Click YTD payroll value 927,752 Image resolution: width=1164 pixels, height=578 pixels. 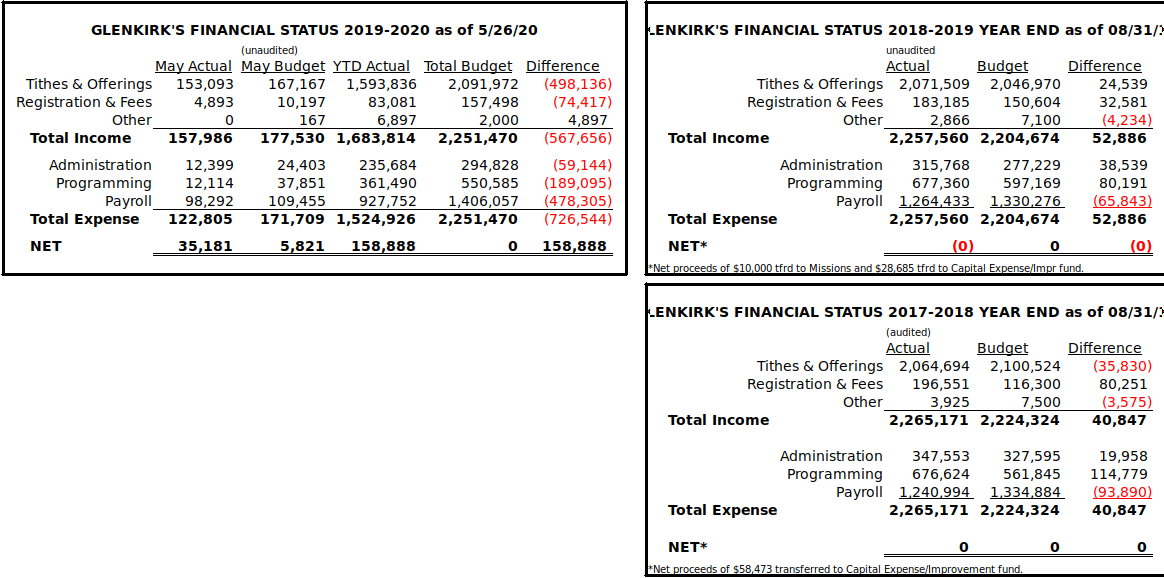(x=388, y=201)
